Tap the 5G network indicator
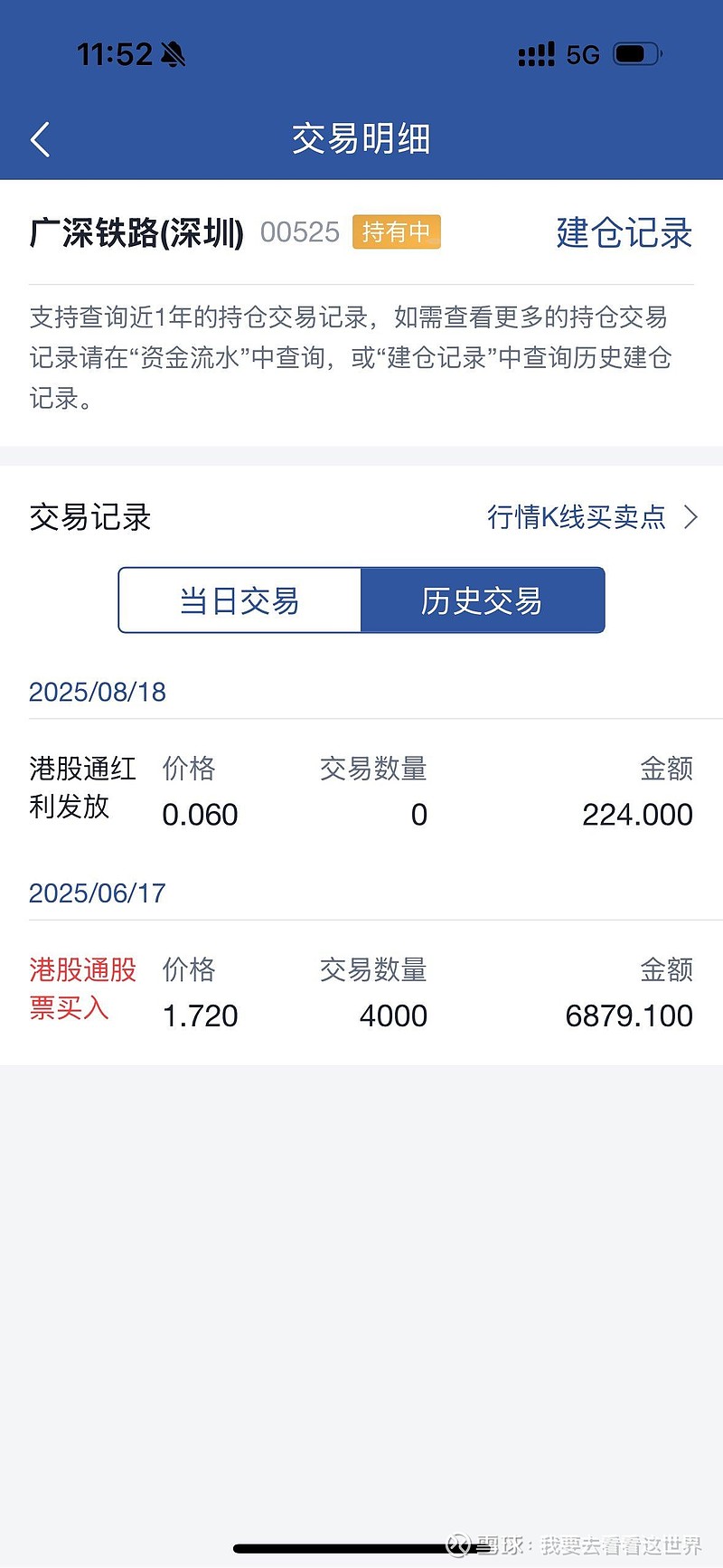The image size is (723, 1568). [x=583, y=55]
